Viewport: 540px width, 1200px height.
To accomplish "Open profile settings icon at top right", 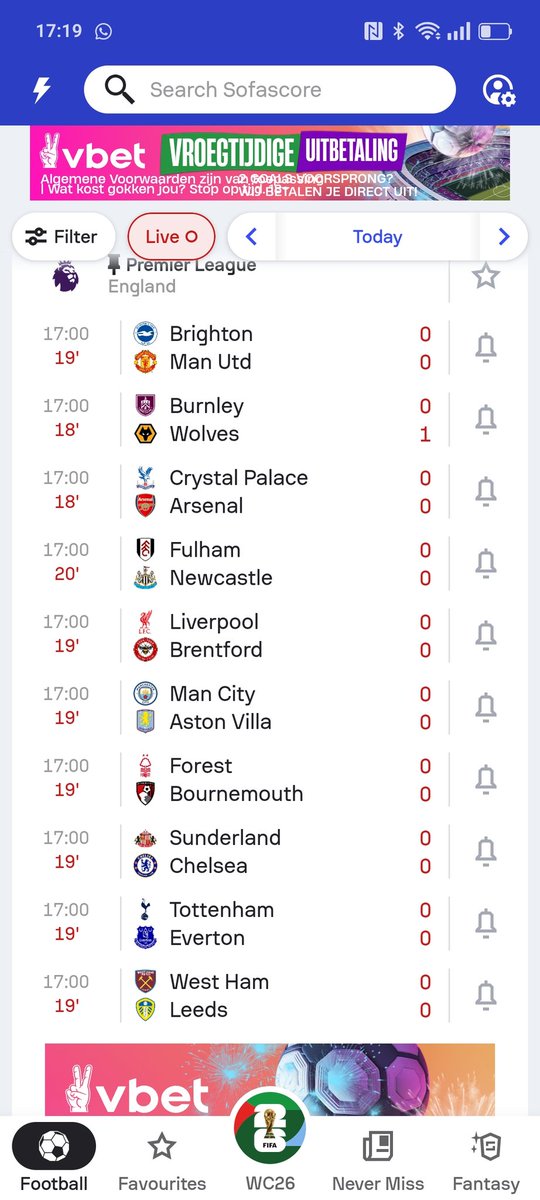I will (x=498, y=90).
